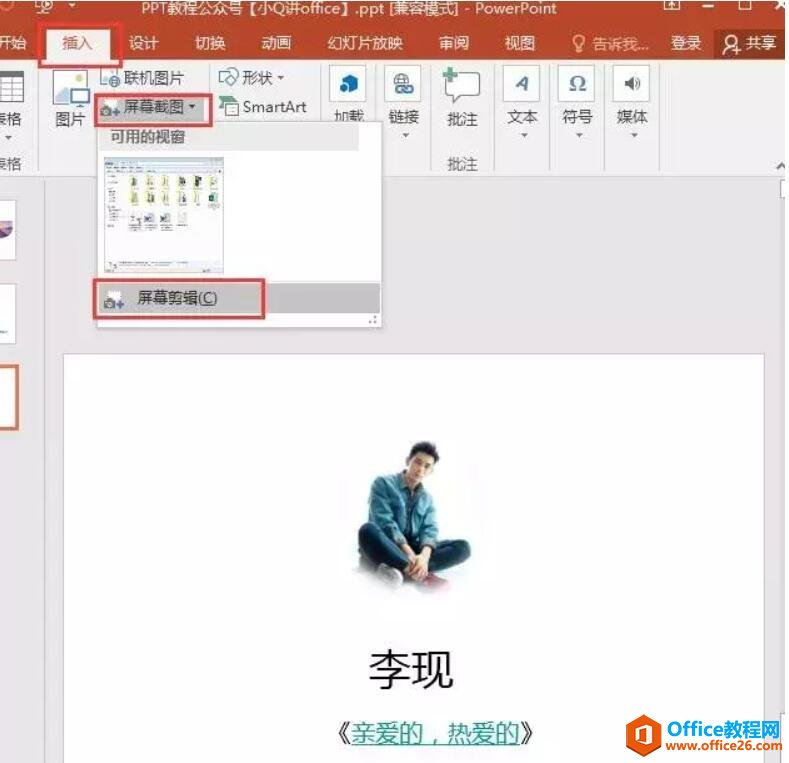The image size is (789, 763).
Task: Click the 文本 (Text) icon
Action: click(522, 84)
